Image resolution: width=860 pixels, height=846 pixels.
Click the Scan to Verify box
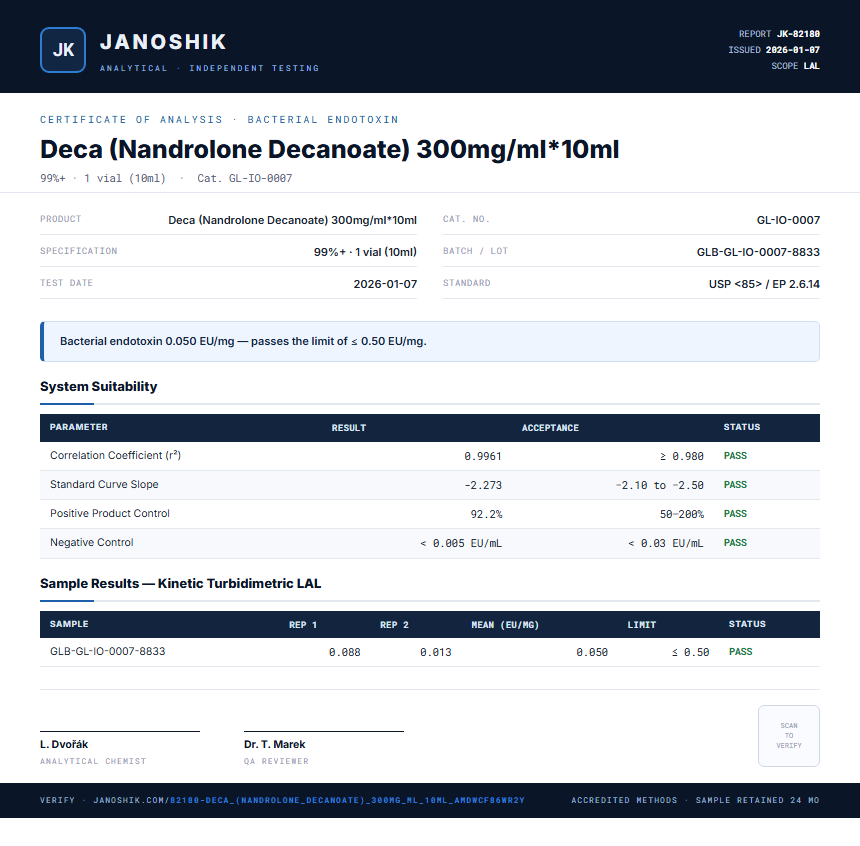coord(789,736)
